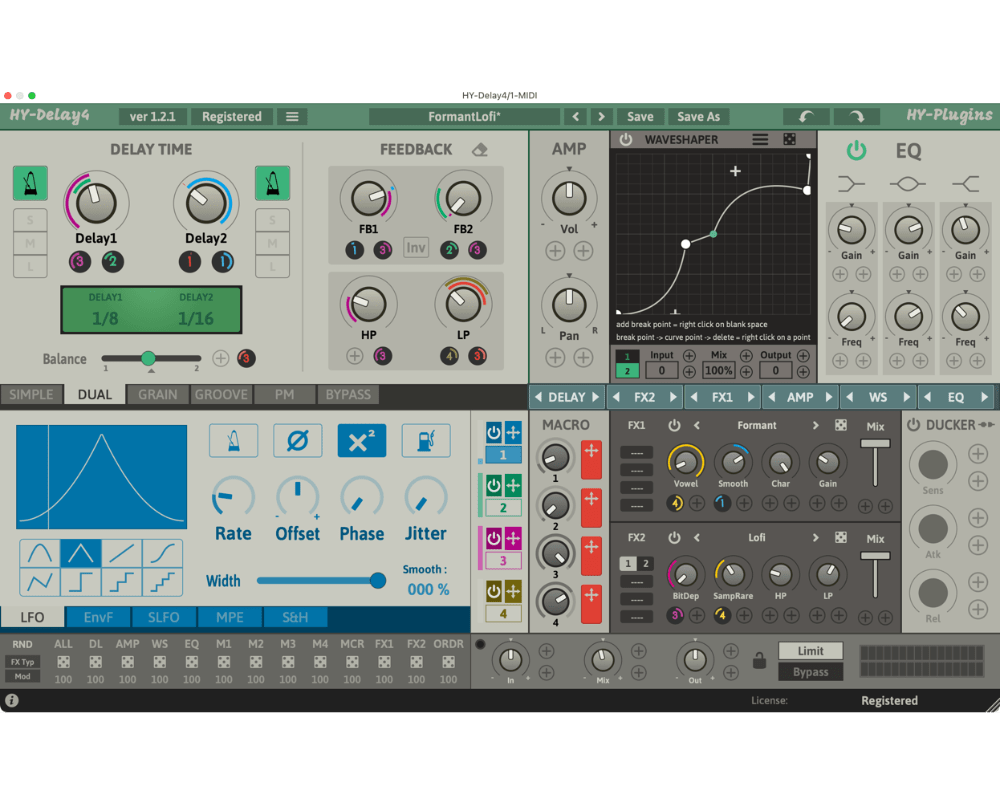1000x800 pixels.
Task: Toggle Delay1 metronome sync button
Action: 30,183
